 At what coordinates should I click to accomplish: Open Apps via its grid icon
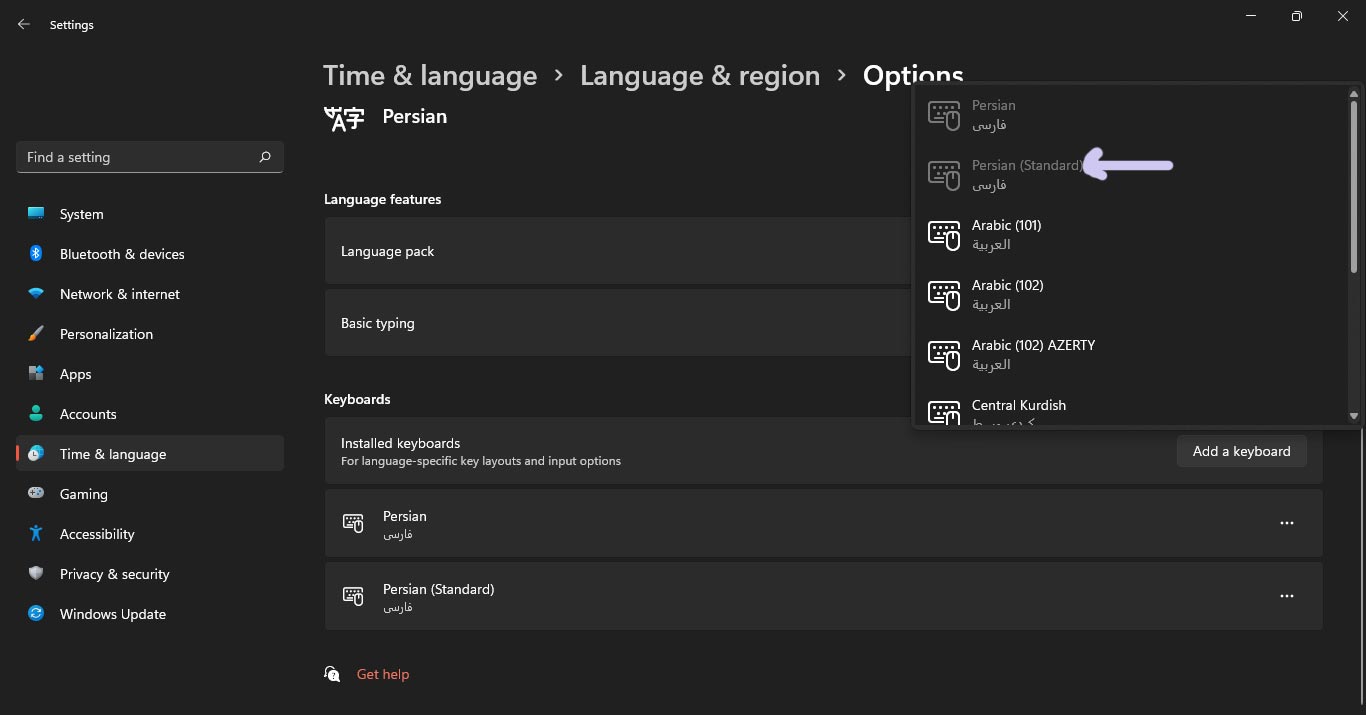(36, 374)
